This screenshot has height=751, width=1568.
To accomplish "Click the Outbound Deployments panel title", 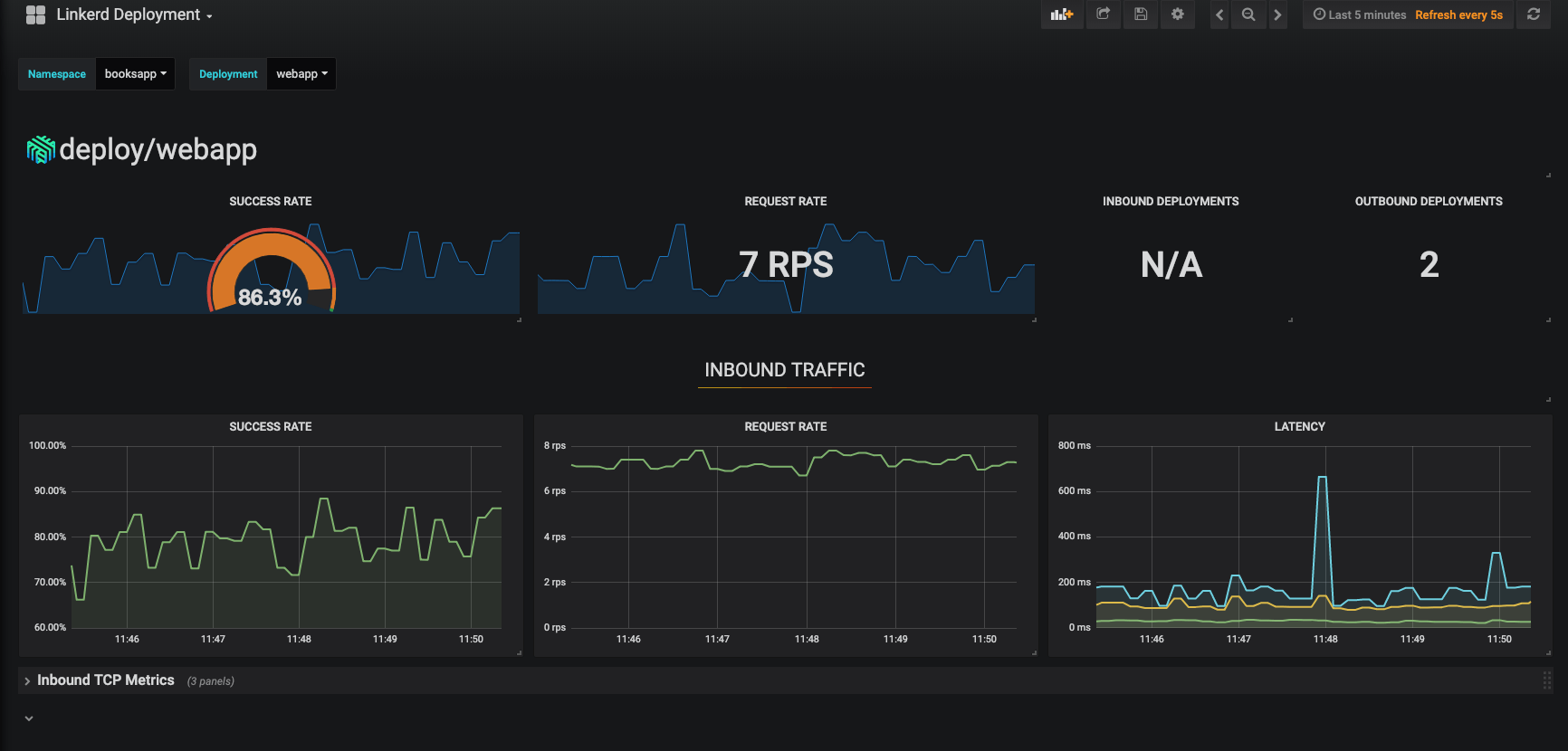I will pos(1428,201).
